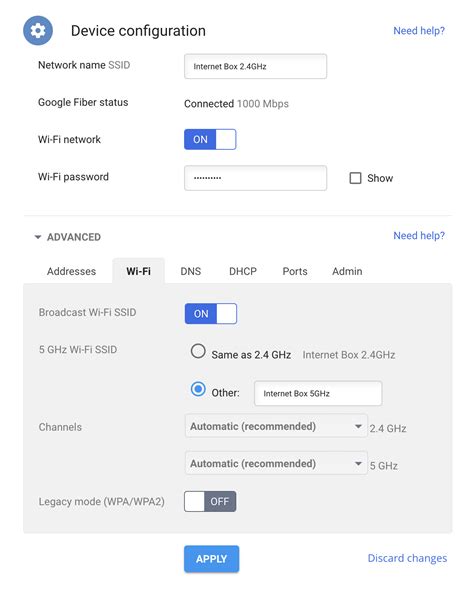Click the APPLY button

212,559
